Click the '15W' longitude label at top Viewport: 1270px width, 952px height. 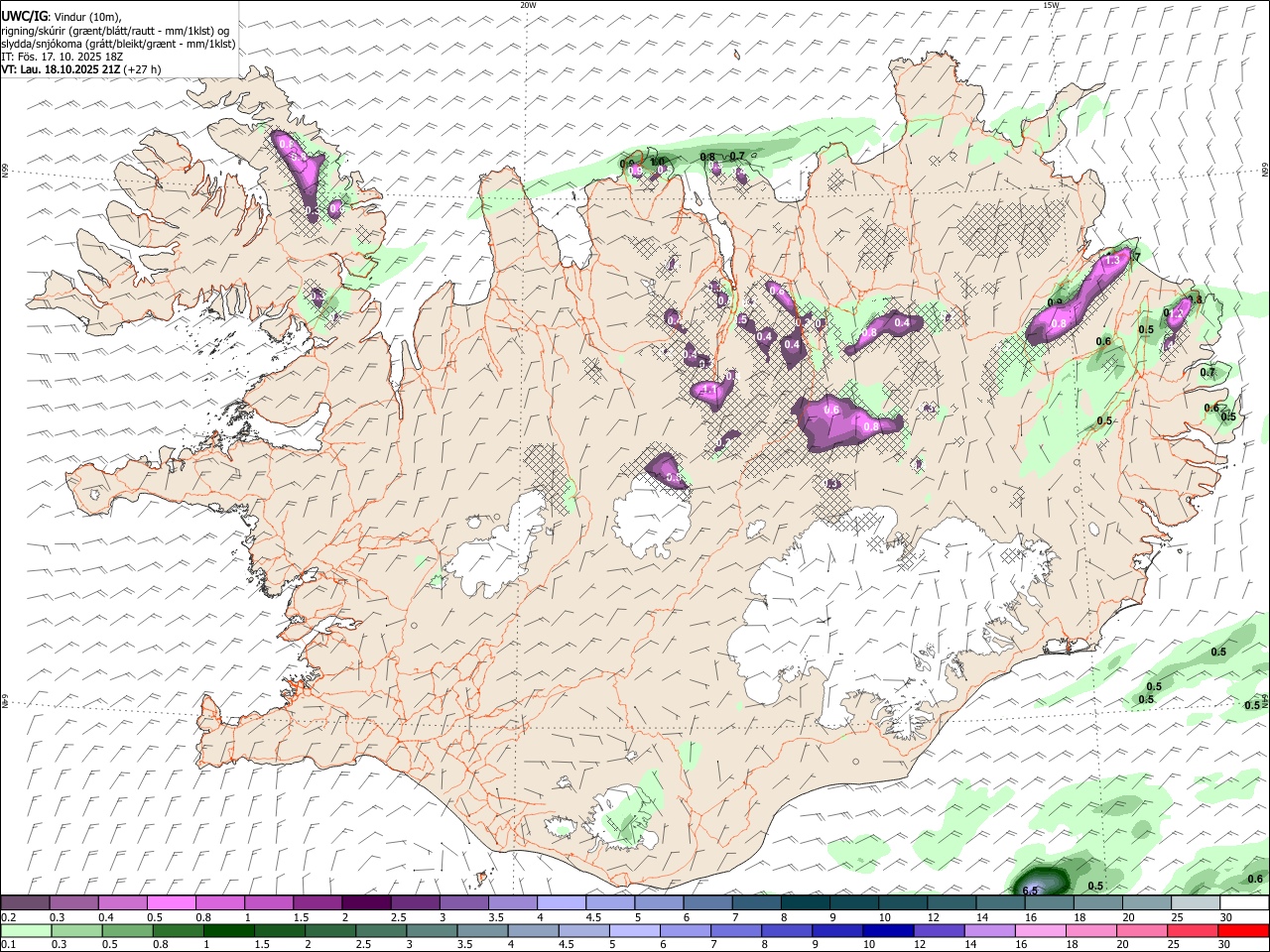1051,5
